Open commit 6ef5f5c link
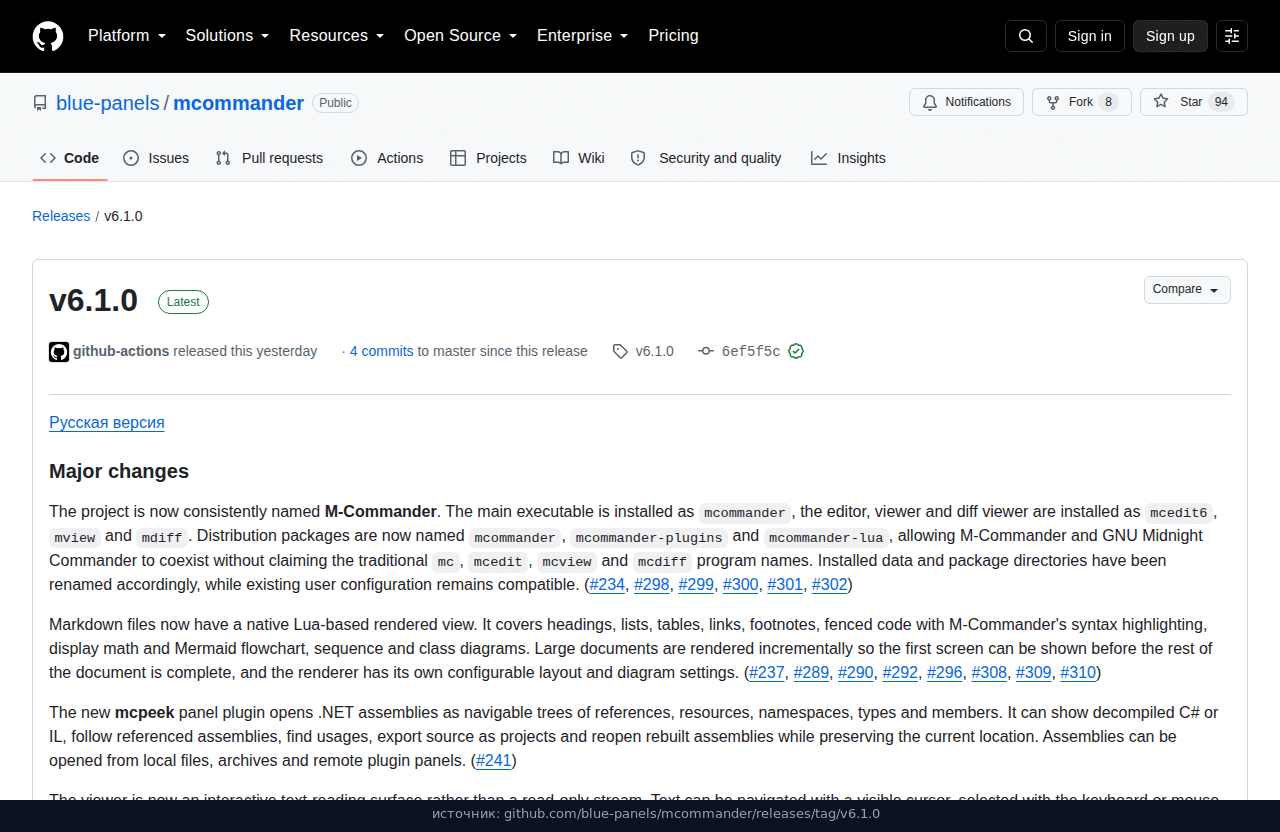This screenshot has width=1280, height=832. pyautogui.click(x=751, y=351)
